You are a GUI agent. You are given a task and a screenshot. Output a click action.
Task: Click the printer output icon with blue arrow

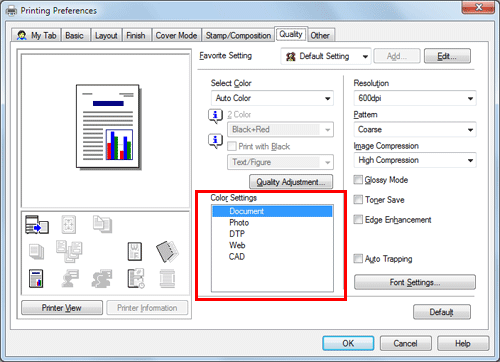pos(37,224)
